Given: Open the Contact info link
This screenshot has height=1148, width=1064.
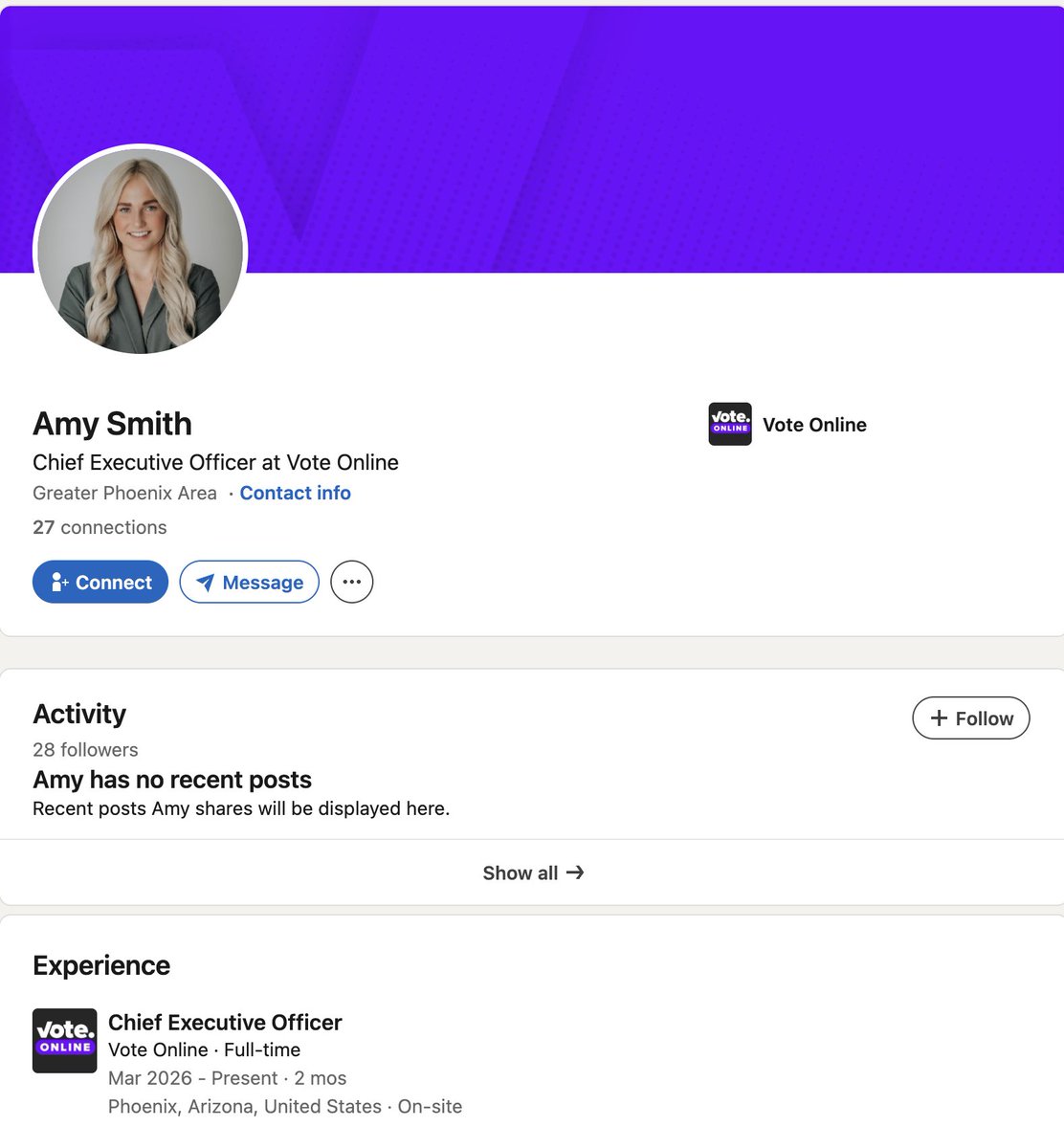Looking at the screenshot, I should 295,493.
